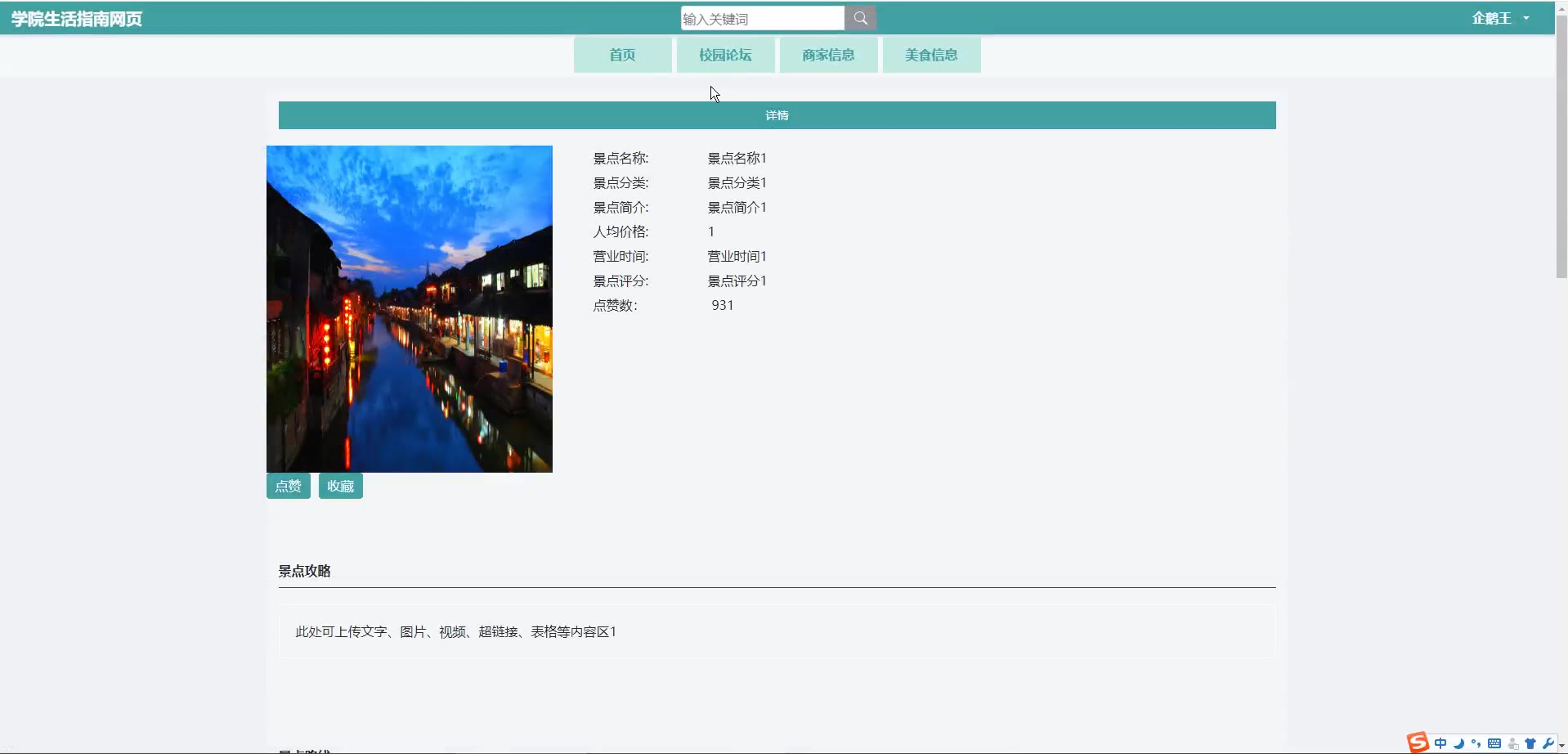Viewport: 1568px width, 754px height.
Task: Click the value 景点评分1
Action: click(x=737, y=281)
